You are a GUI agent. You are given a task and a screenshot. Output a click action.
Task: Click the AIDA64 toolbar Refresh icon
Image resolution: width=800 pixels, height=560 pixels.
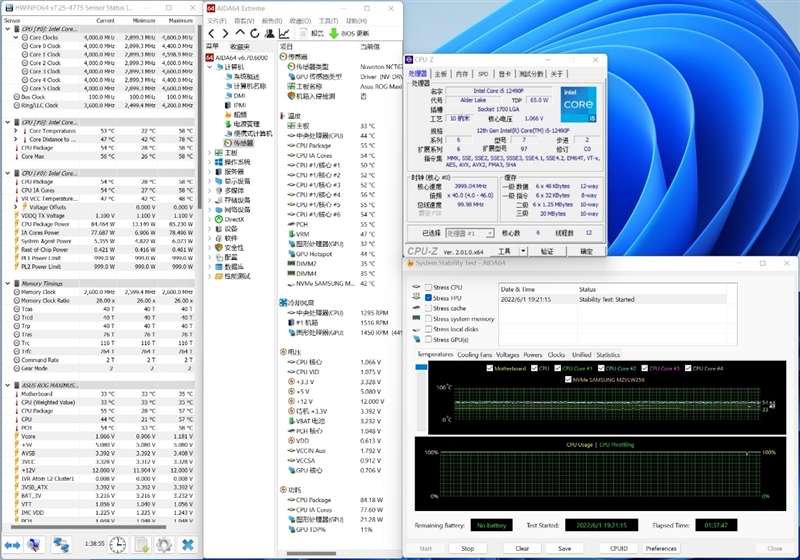[x=253, y=33]
